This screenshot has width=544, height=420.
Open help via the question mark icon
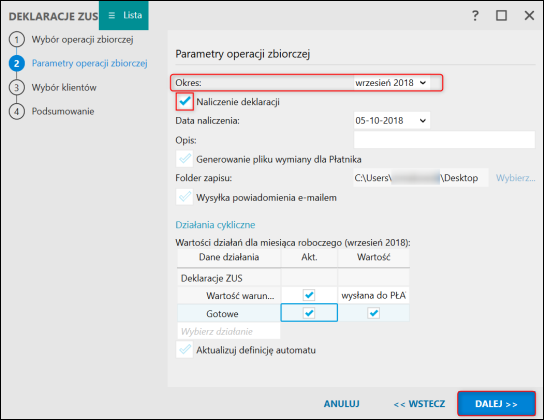[475, 16]
